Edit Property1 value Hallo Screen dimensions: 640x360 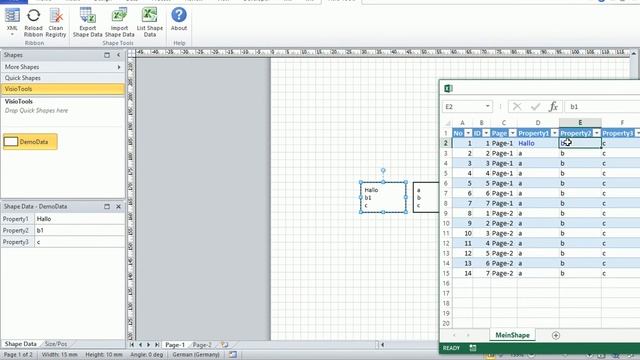[80, 219]
